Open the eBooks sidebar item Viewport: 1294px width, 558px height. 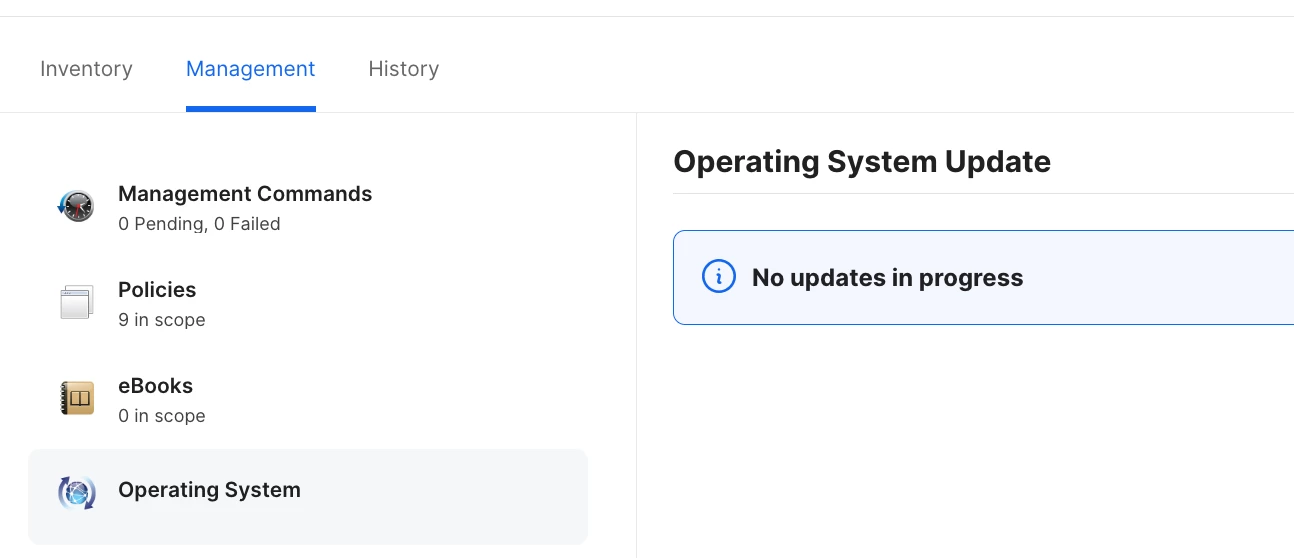[x=308, y=400]
